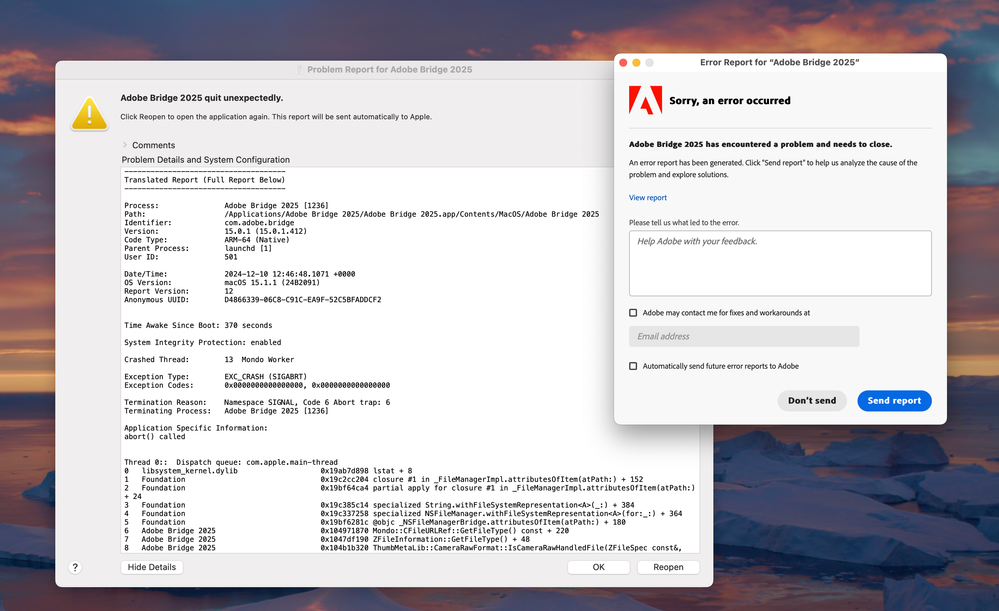Click 'Time Awake Since Boot: 370 seconds'
This screenshot has width=999, height=611.
(198, 326)
